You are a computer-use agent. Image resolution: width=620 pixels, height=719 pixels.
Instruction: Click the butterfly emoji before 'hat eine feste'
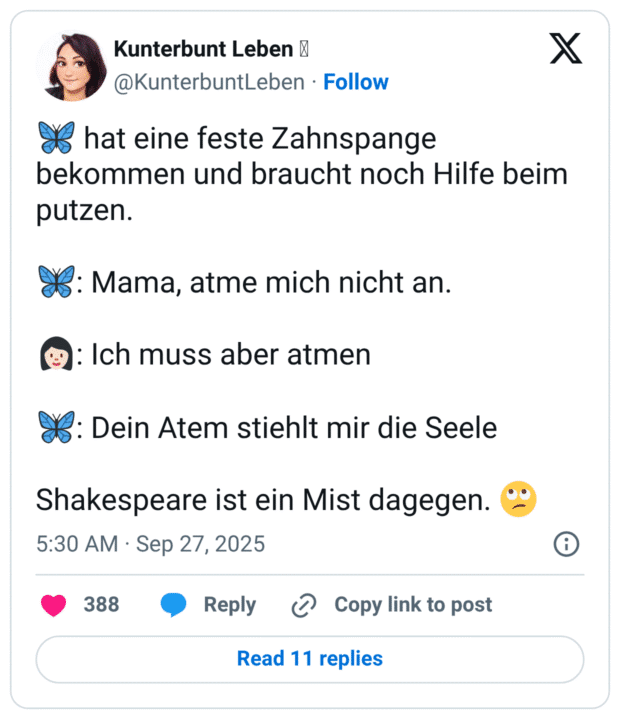pyautogui.click(x=55, y=138)
